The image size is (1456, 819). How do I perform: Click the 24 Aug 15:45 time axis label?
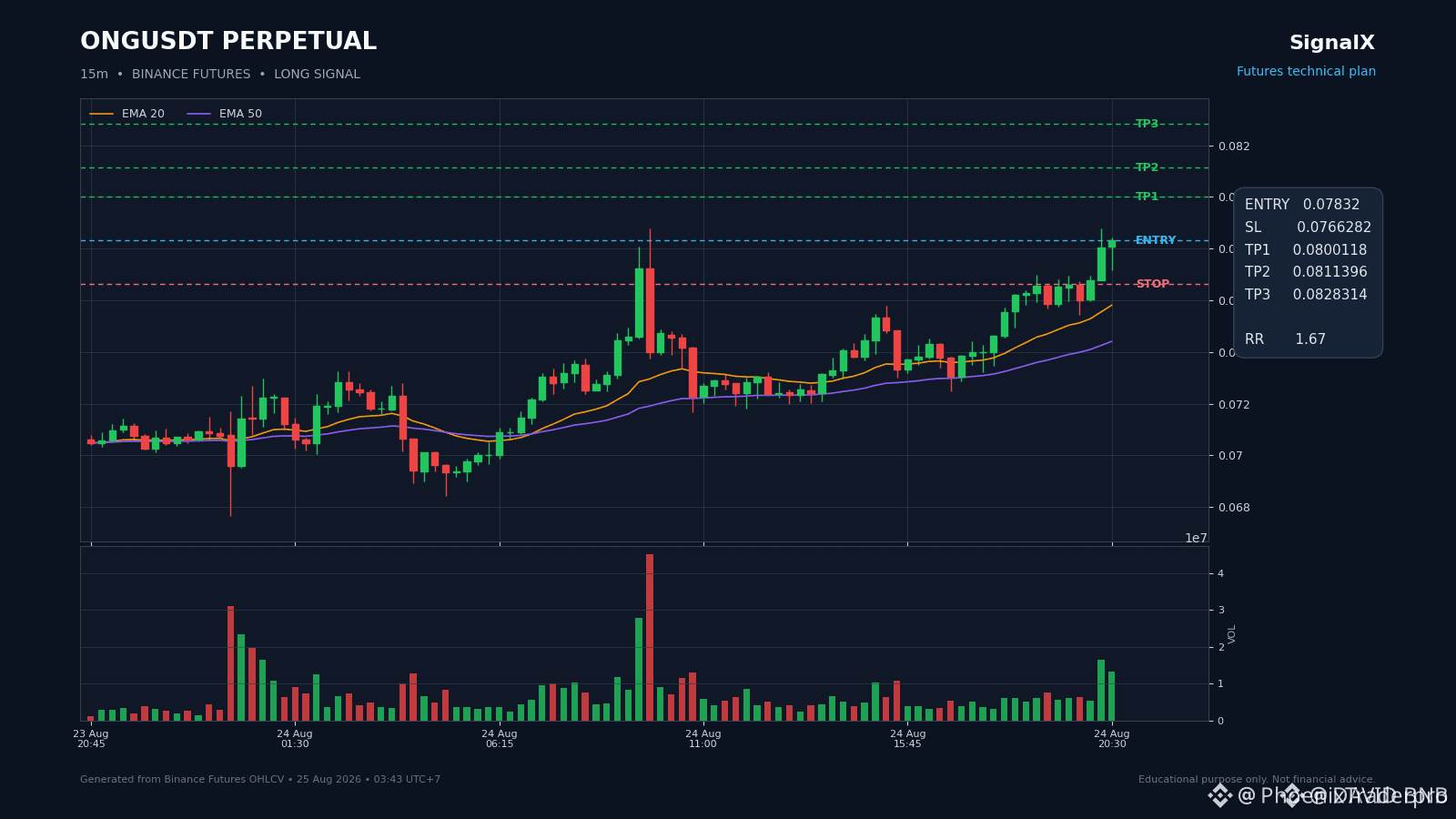(907, 739)
